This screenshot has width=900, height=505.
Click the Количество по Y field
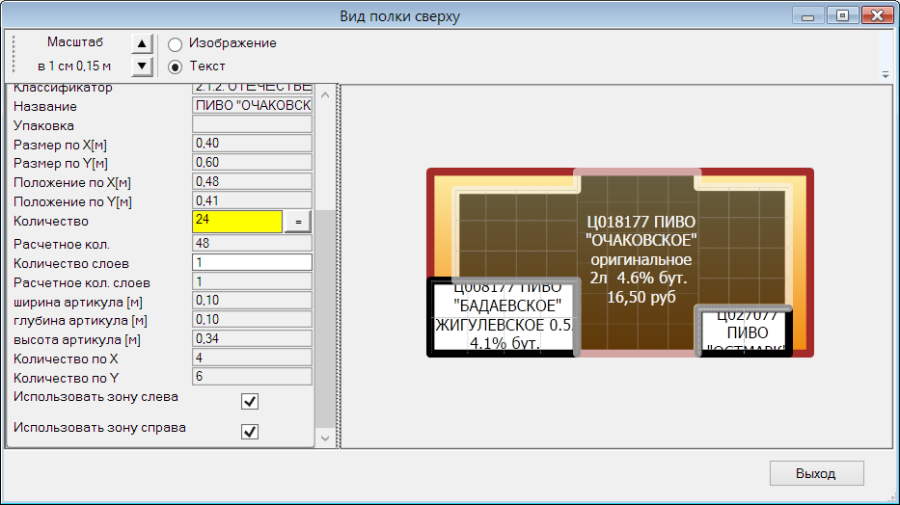(252, 376)
